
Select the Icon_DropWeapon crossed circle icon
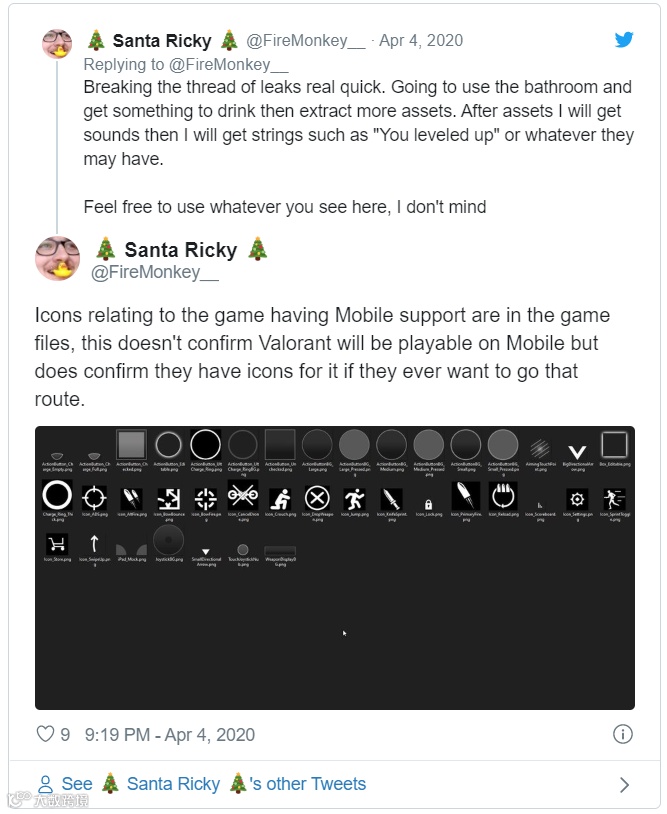(317, 498)
